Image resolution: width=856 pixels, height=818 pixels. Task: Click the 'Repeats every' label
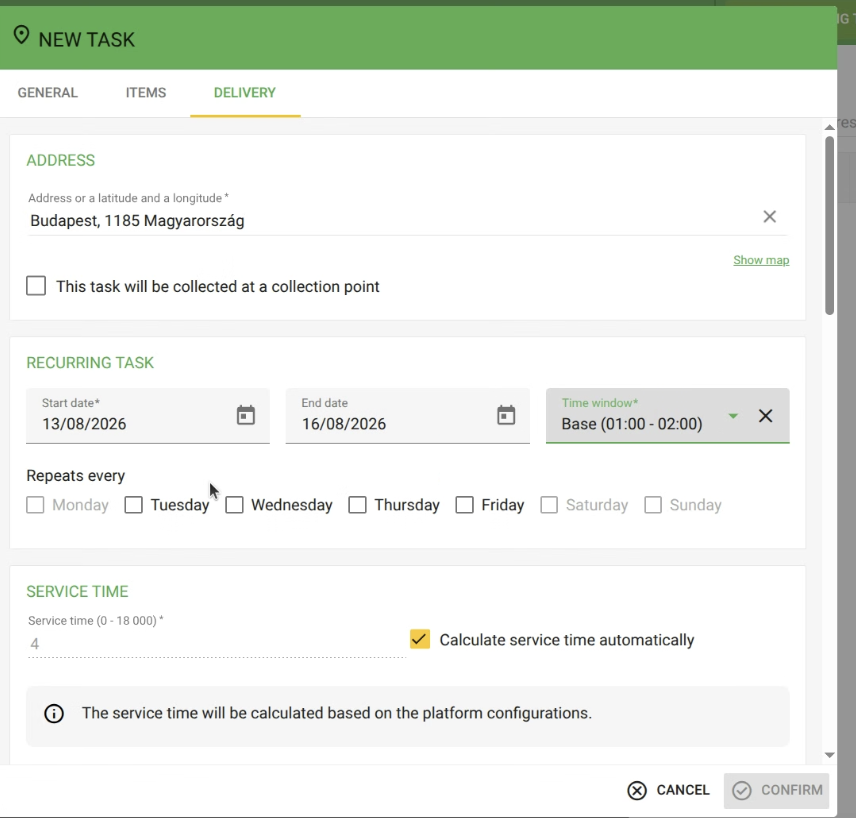(x=76, y=476)
